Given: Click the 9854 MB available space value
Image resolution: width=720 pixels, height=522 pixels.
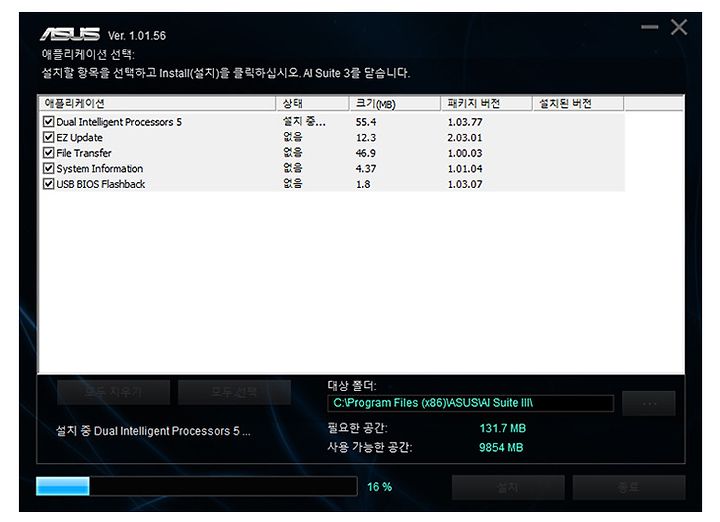Looking at the screenshot, I should pos(501,448).
